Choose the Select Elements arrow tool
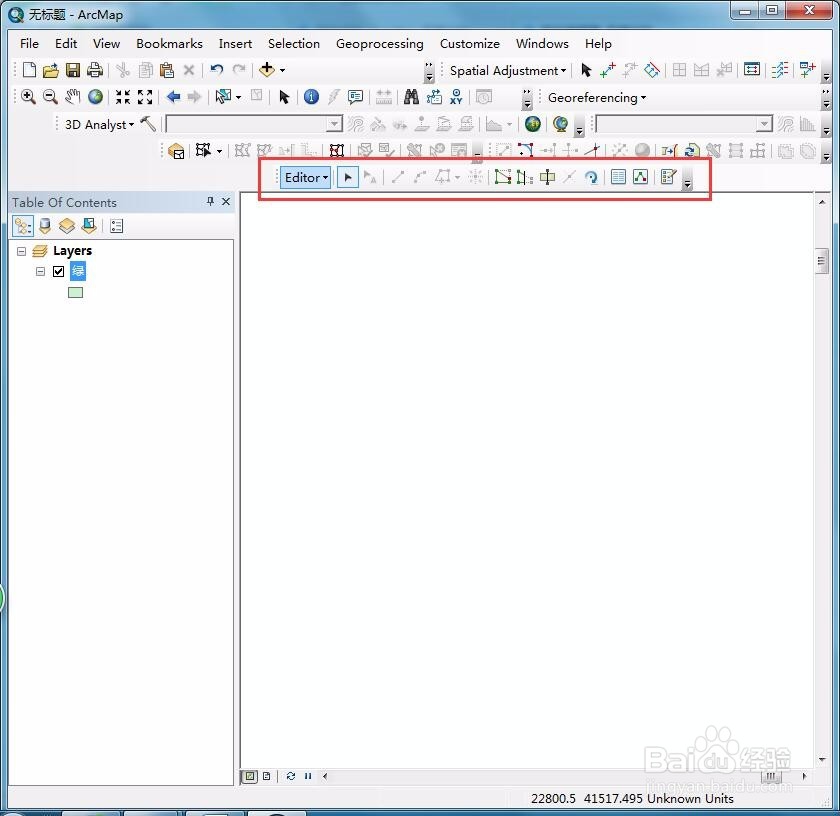This screenshot has width=840, height=816. pos(284,97)
